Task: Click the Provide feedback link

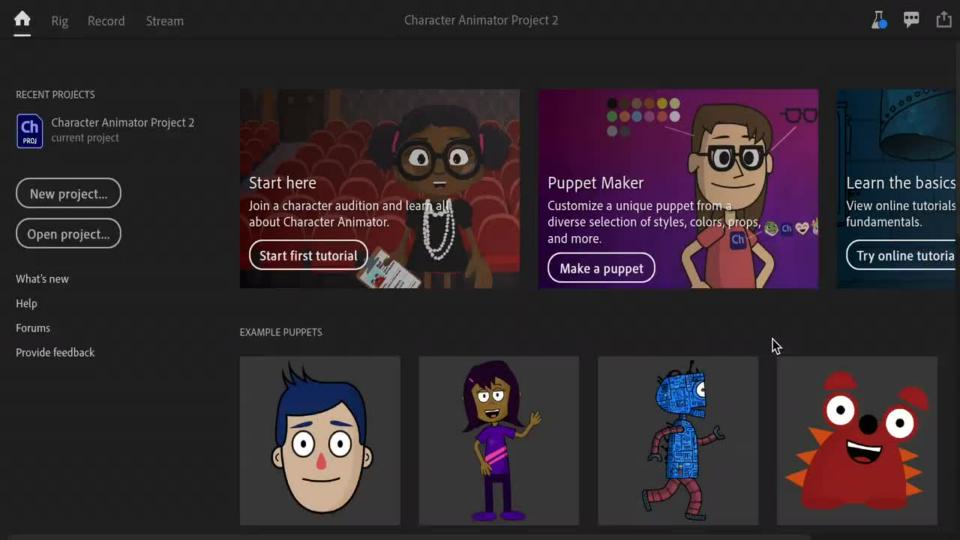Action: point(55,353)
